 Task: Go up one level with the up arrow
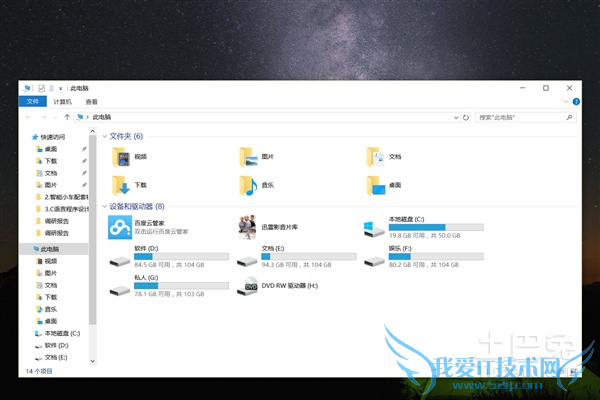pos(67,117)
